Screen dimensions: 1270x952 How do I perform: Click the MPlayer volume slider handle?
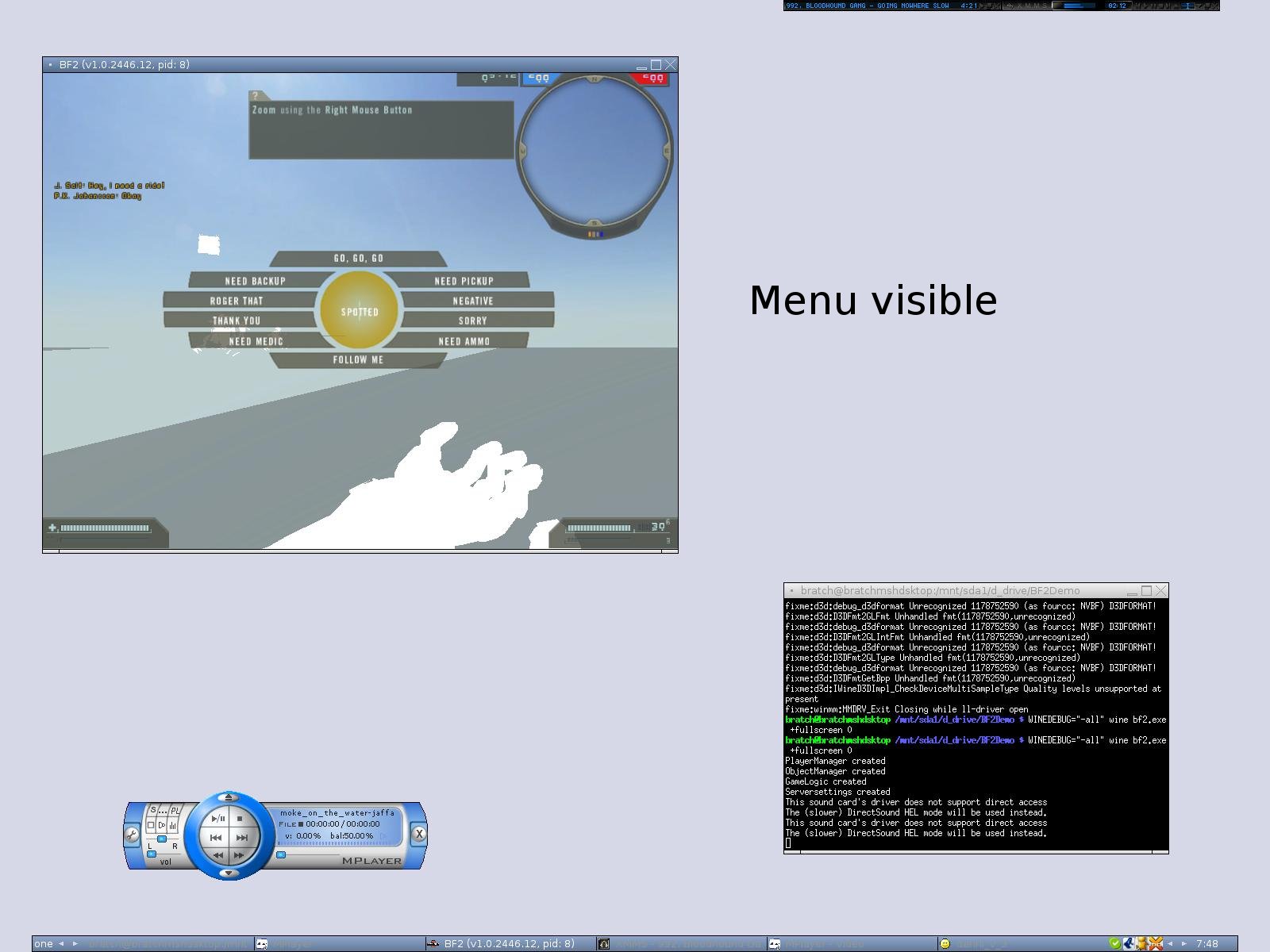coord(152,854)
